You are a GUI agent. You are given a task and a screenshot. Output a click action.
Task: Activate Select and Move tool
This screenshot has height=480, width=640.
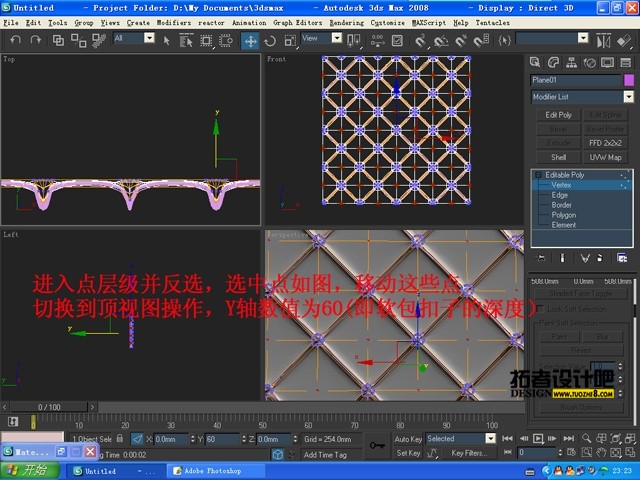250,41
